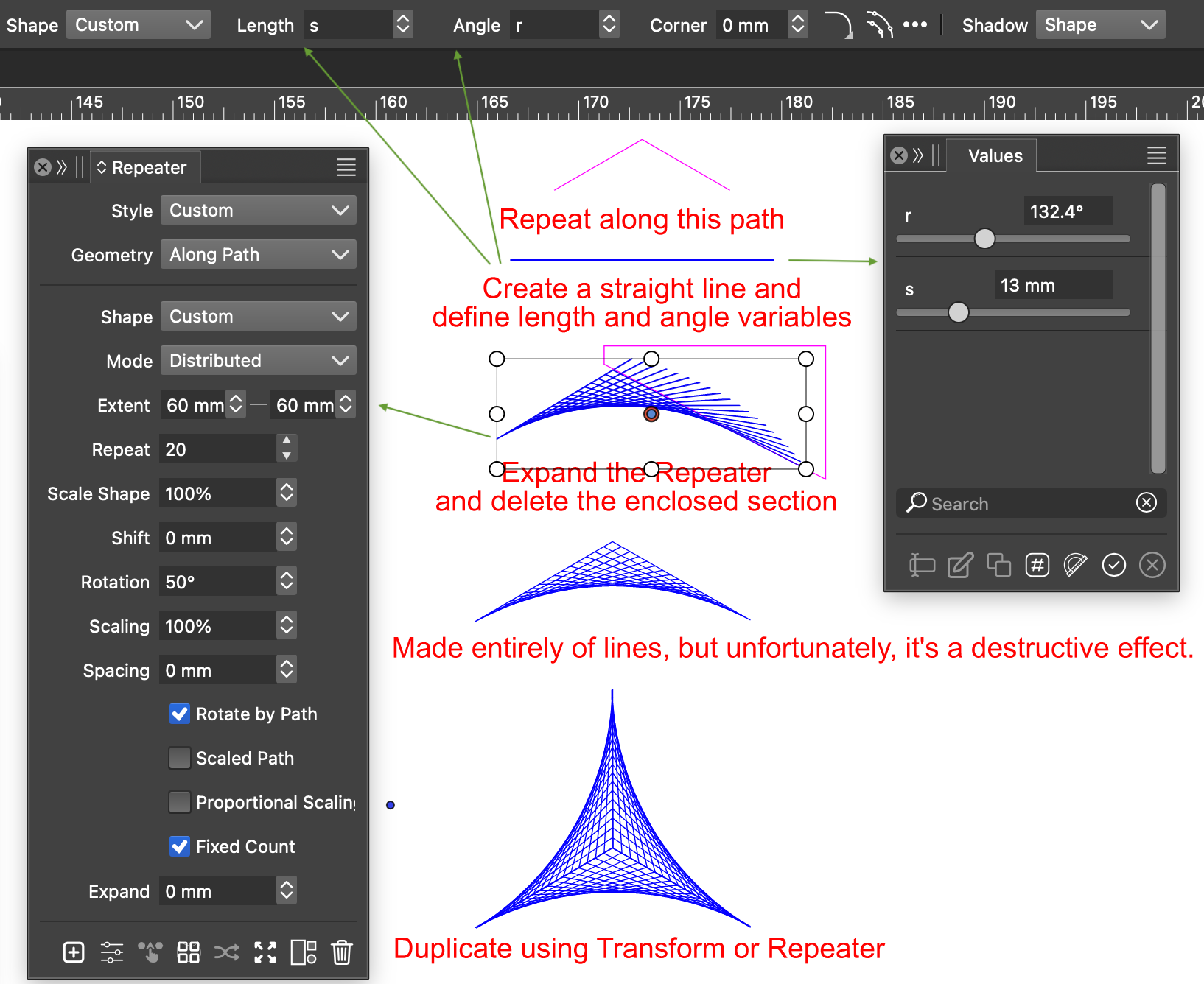Click the add-new plus icon in Repeater panel

[74, 952]
